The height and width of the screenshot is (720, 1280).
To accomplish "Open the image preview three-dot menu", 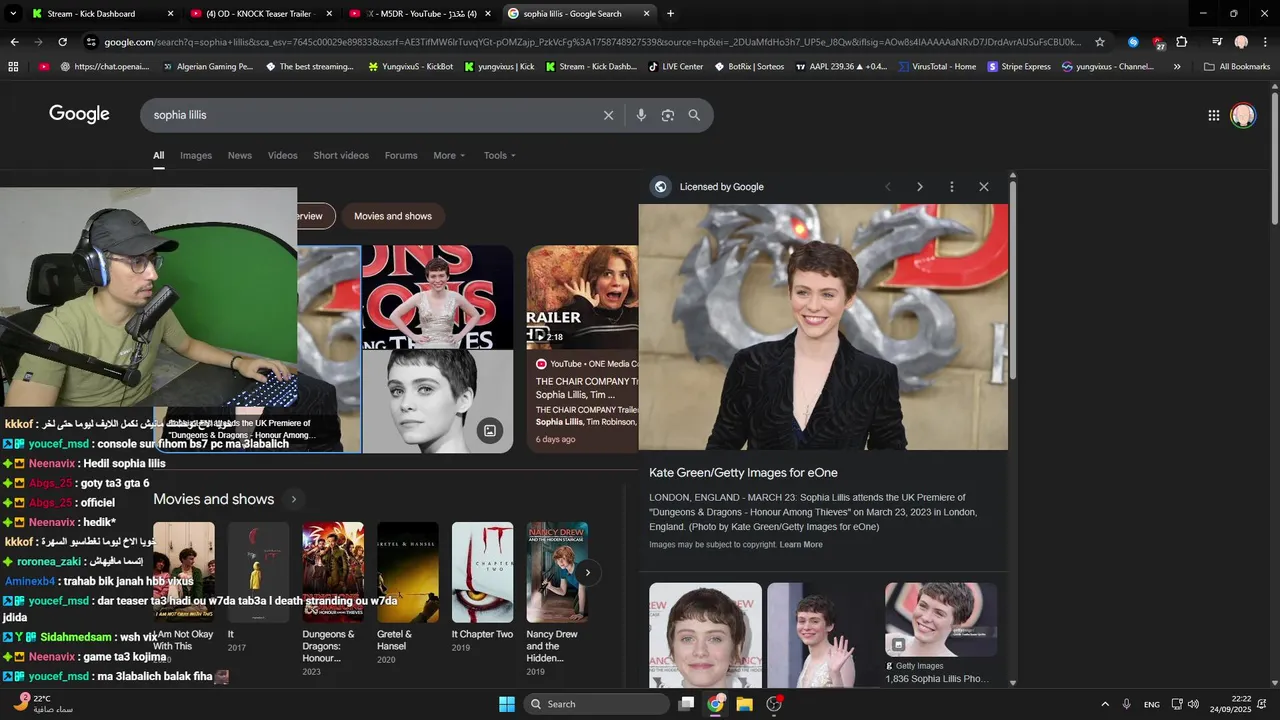I will coord(952,187).
